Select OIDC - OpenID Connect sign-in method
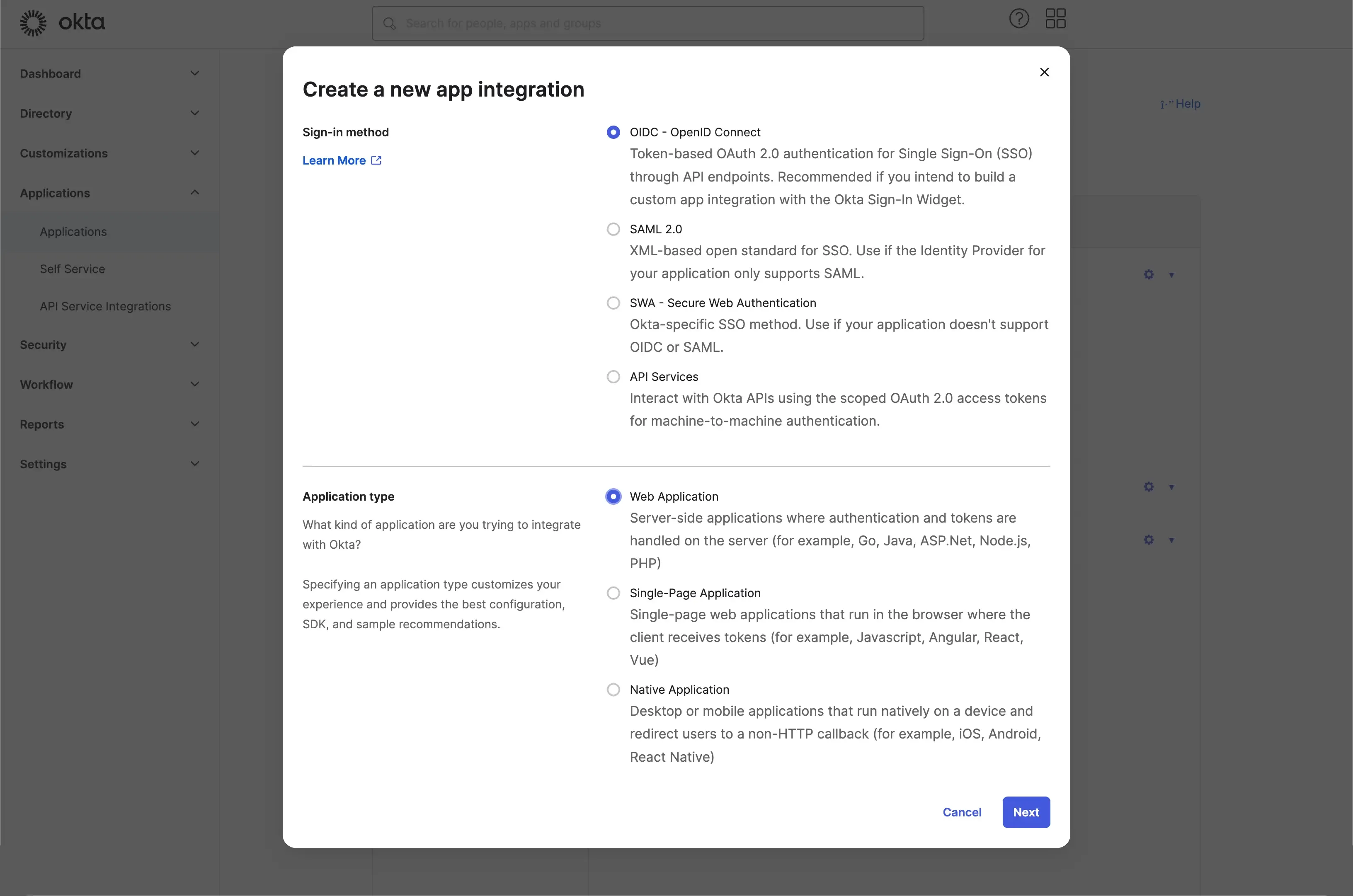The height and width of the screenshot is (896, 1353). coord(612,131)
